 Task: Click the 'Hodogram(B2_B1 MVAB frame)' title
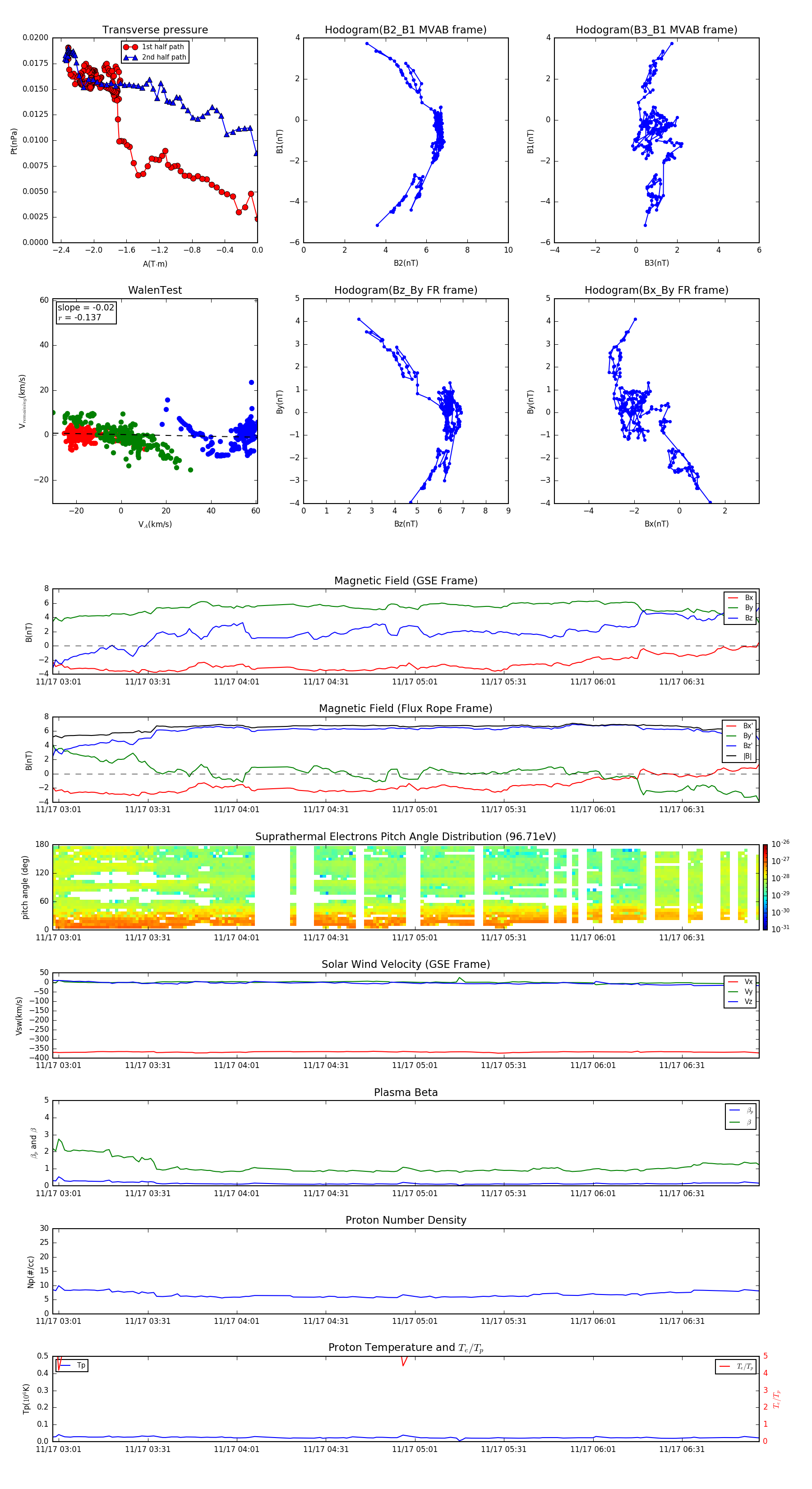pyautogui.click(x=406, y=29)
